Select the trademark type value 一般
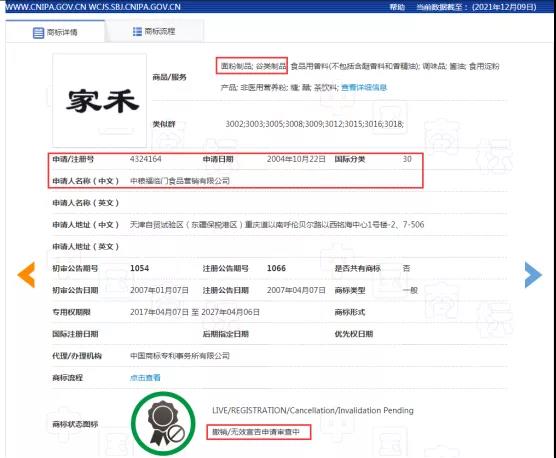This screenshot has width=556, height=458. tap(410, 290)
